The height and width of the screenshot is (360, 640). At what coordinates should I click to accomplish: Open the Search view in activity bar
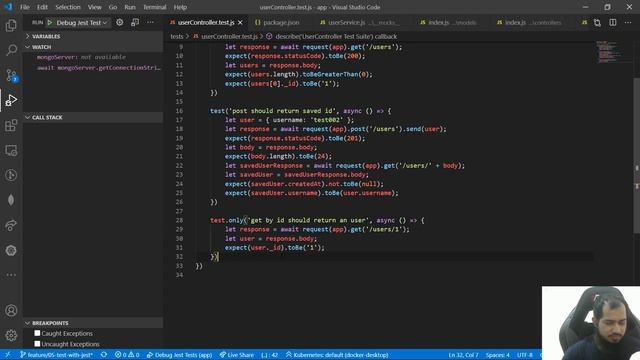[11, 50]
